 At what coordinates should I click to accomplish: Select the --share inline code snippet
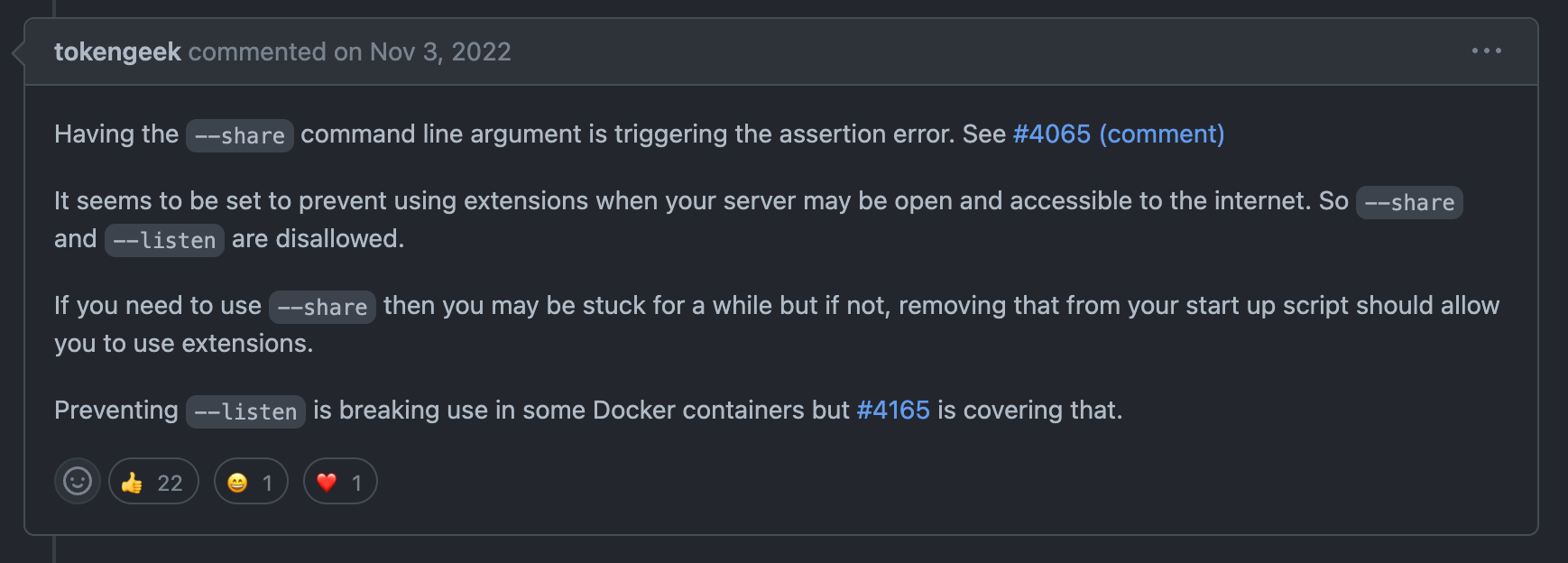[x=239, y=135]
